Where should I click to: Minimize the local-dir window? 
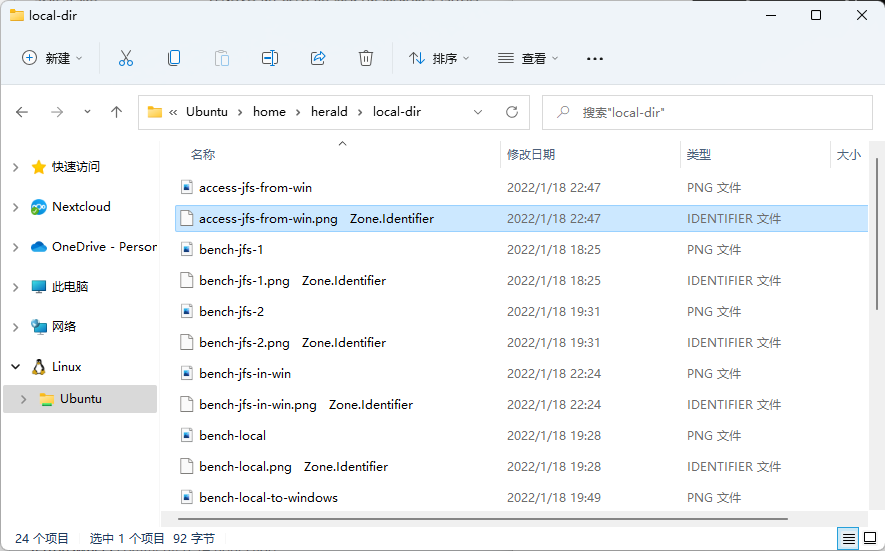pos(771,15)
